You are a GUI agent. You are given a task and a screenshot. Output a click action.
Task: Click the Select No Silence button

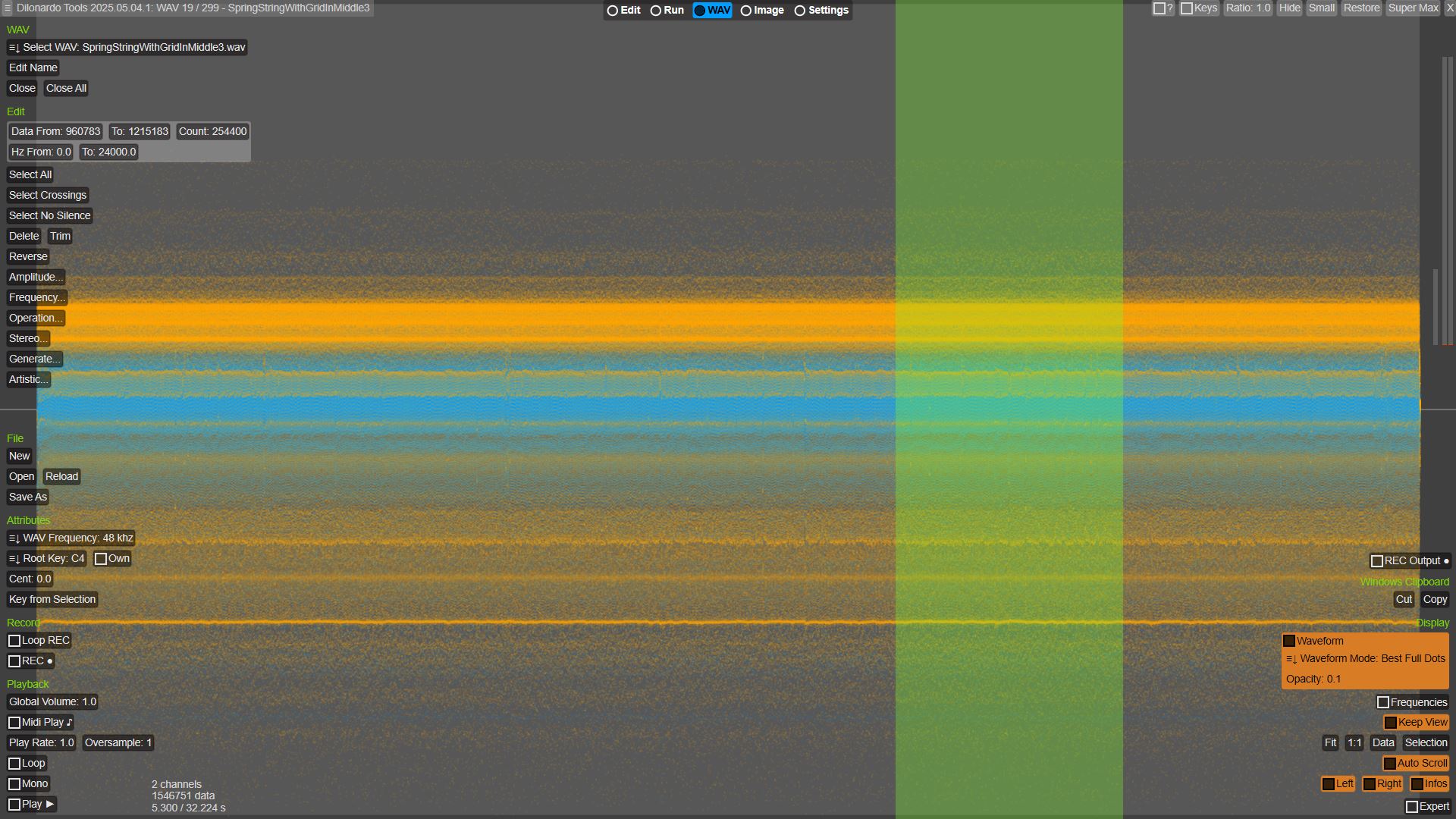[49, 215]
